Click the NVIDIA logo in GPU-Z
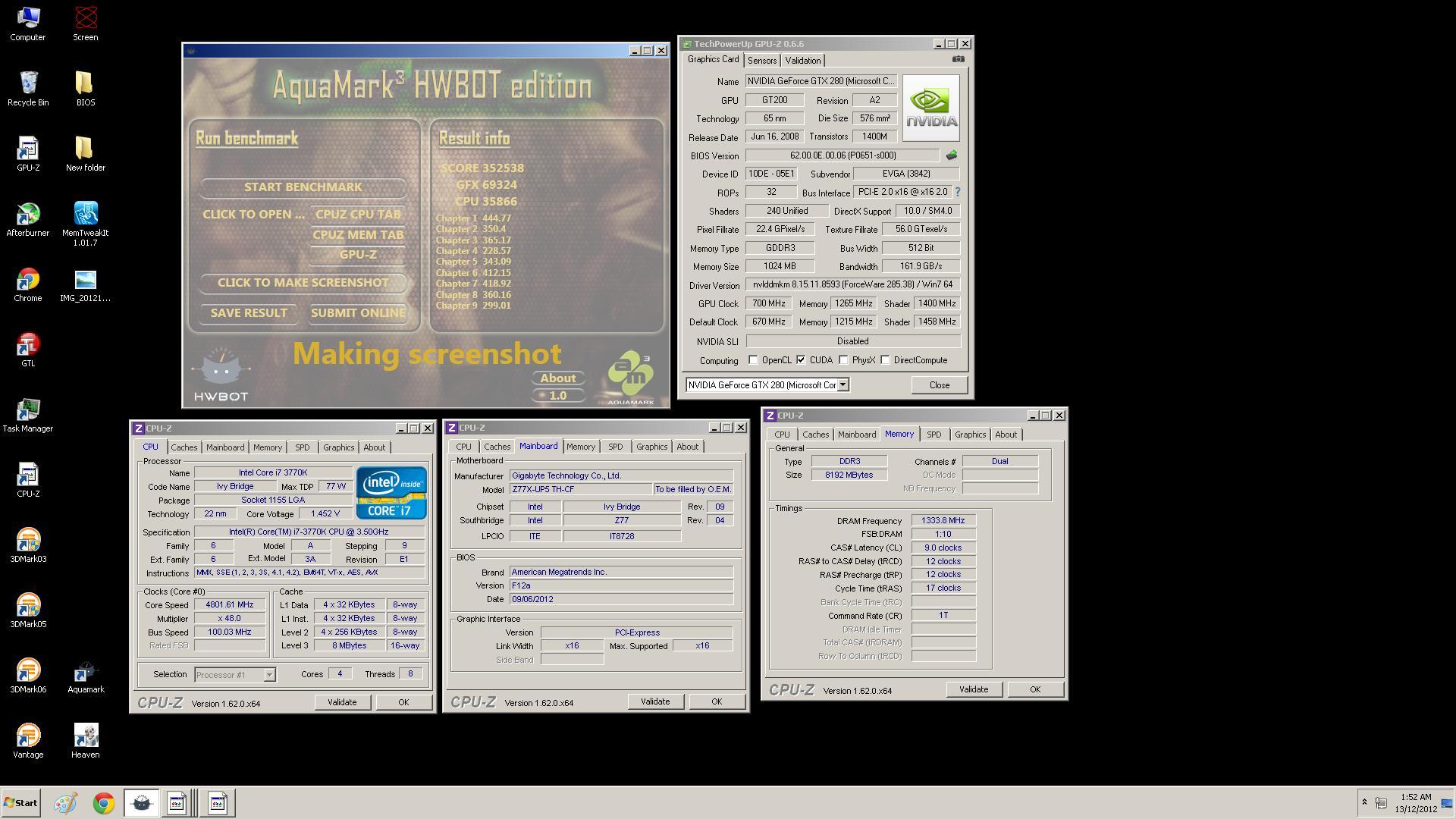 930,108
